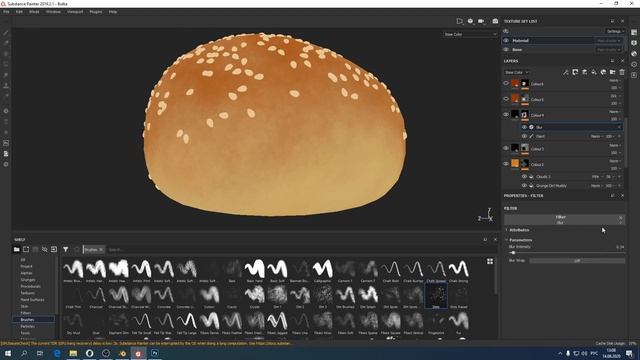Image resolution: width=640 pixels, height=360 pixels.
Task: Open the Plugins menu
Action: point(96,12)
